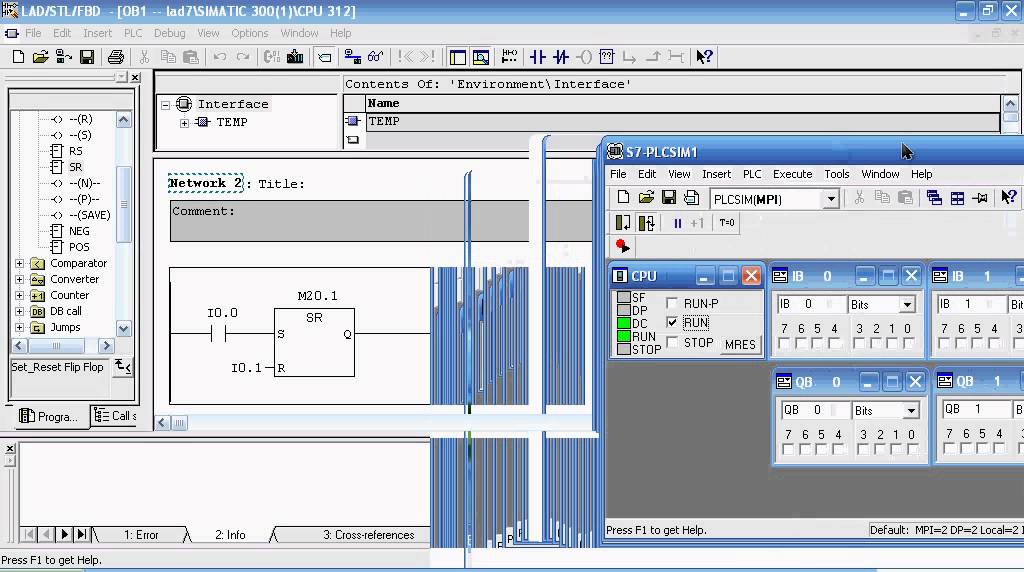This screenshot has width=1024, height=572.
Task: Insert output coil icon
Action: tap(584, 57)
